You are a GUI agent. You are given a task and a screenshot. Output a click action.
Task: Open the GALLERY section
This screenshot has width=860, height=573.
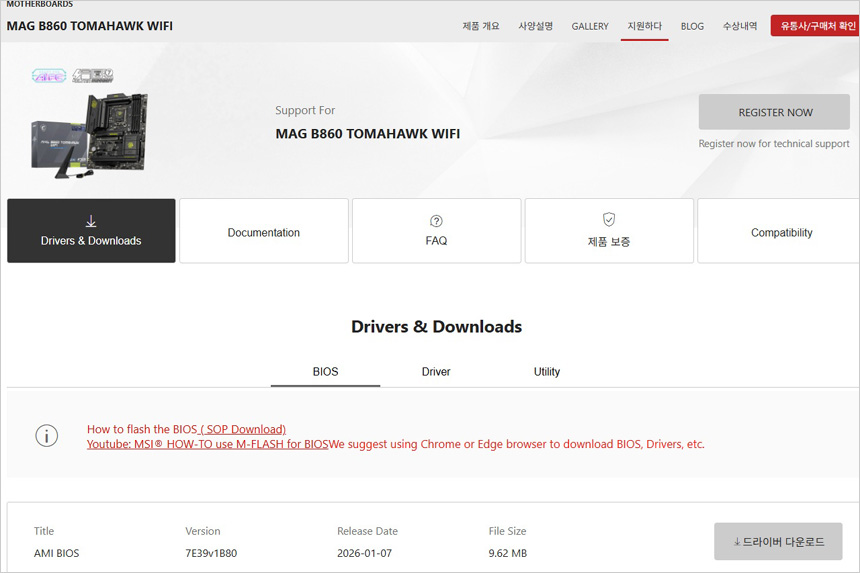[x=590, y=26]
